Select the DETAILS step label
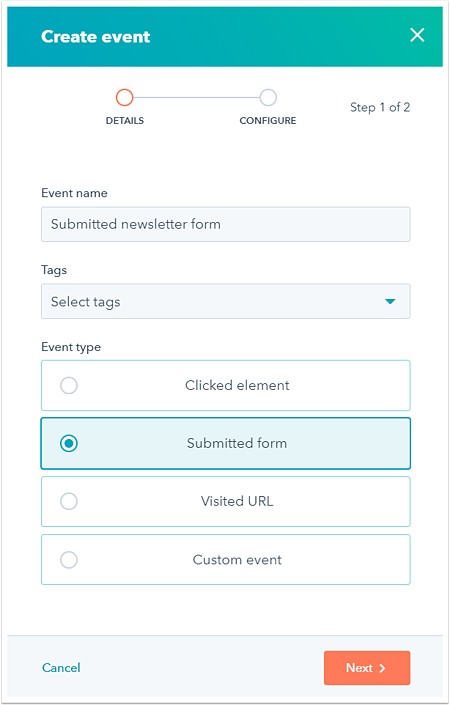Screen dimensions: 450x705 (x=125, y=120)
